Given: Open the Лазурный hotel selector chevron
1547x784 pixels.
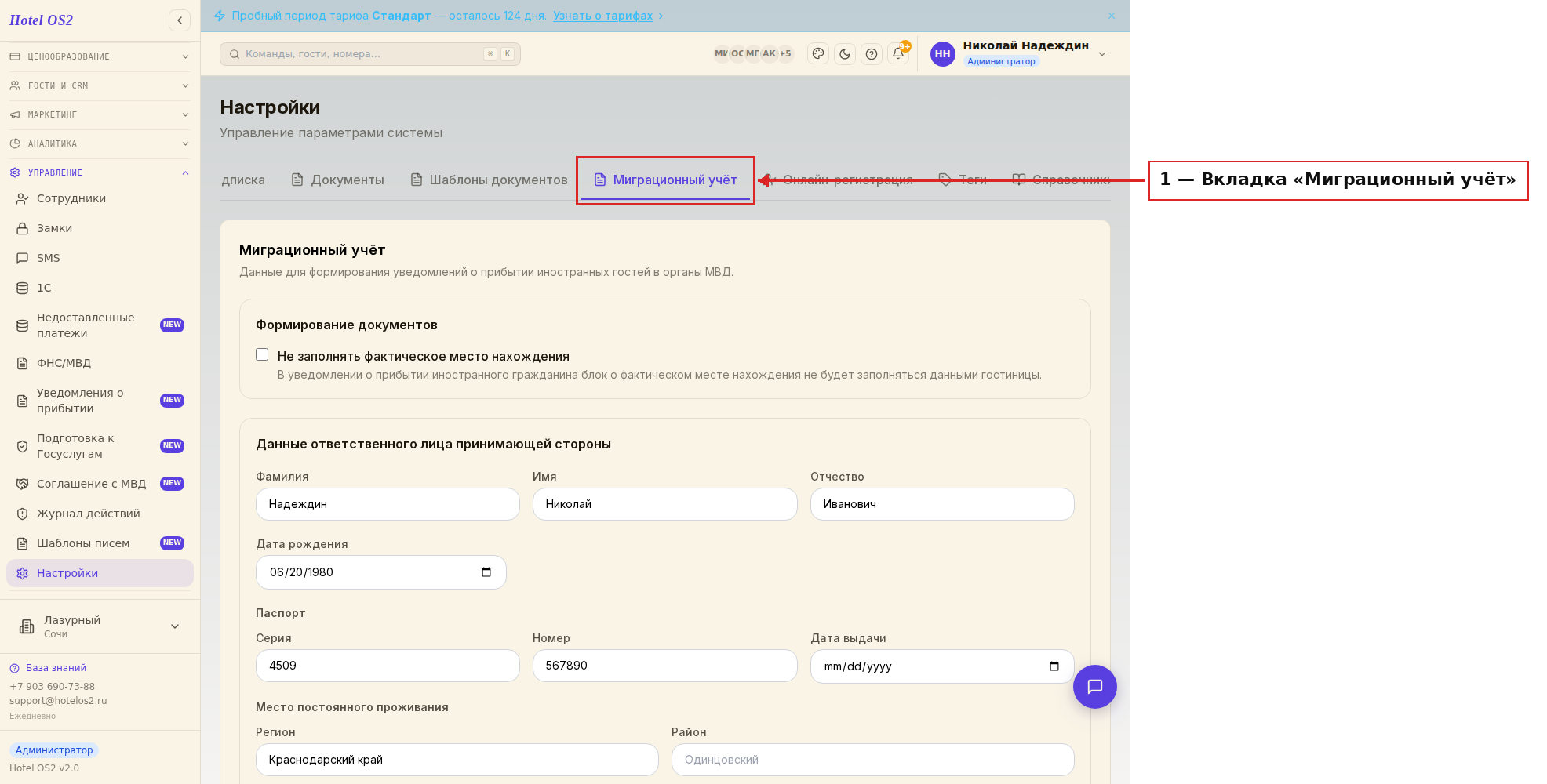Looking at the screenshot, I should coord(175,626).
